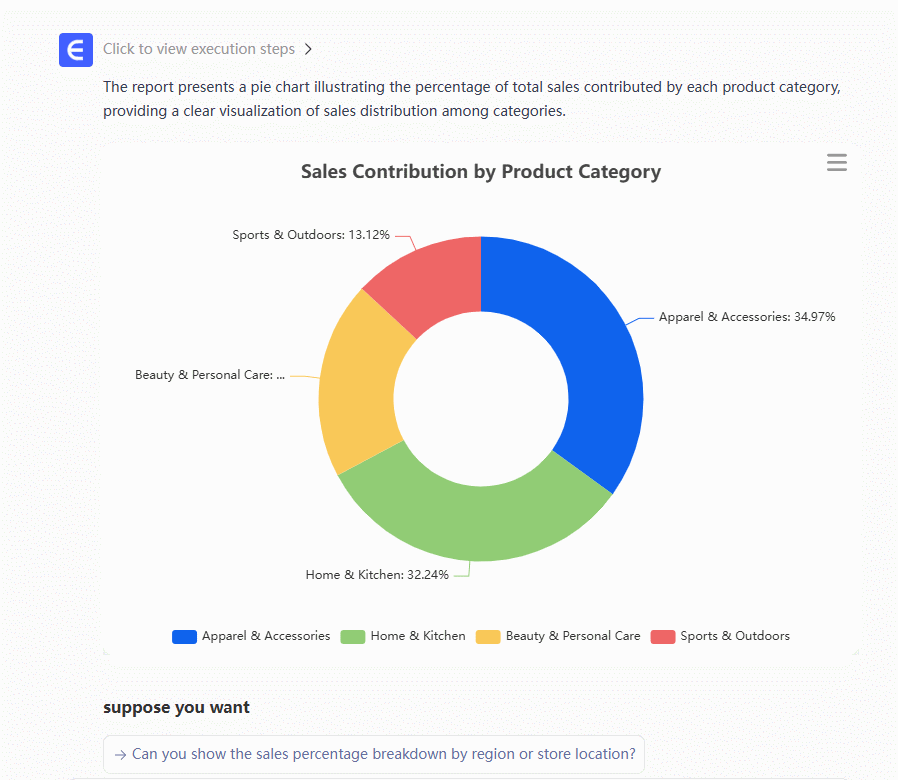Toggle Sports & Outdoors via its legend text

[735, 636]
